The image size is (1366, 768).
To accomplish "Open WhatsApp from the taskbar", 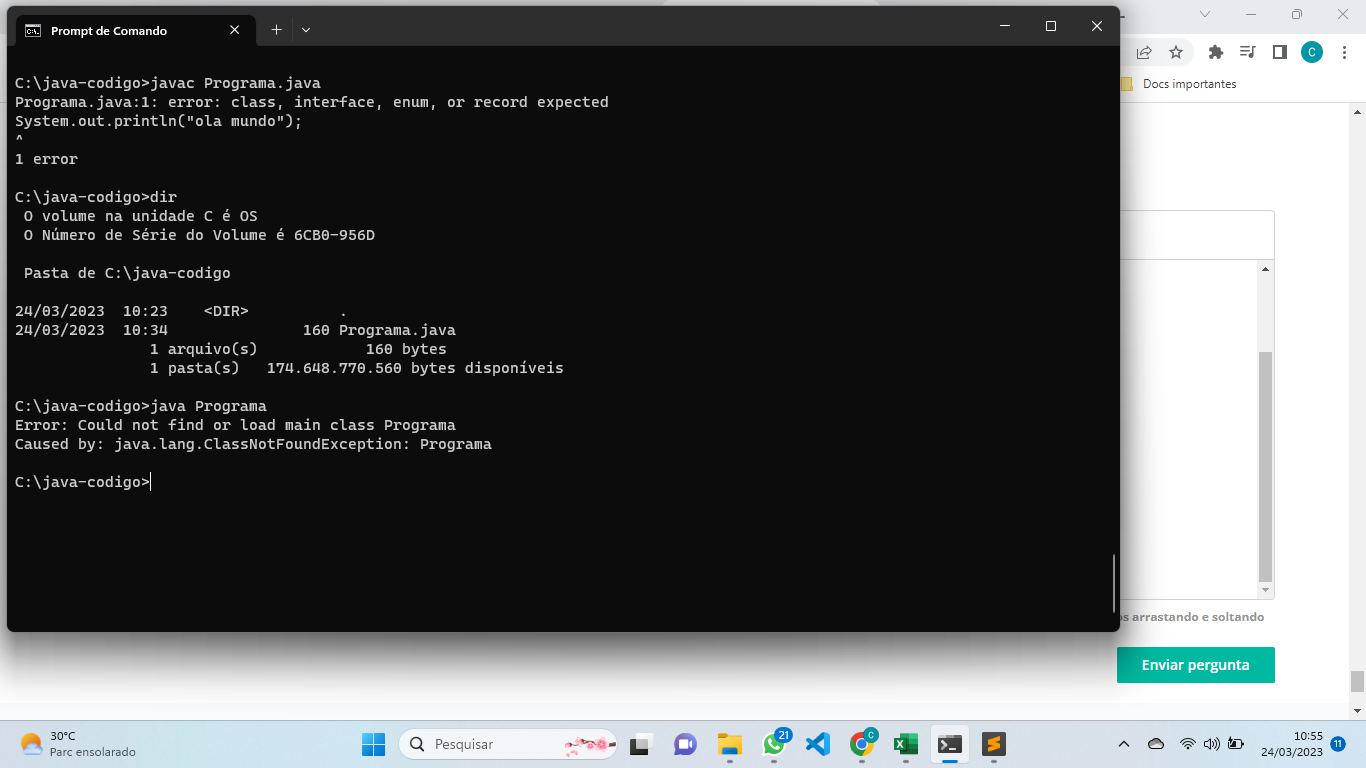I will coord(774,744).
